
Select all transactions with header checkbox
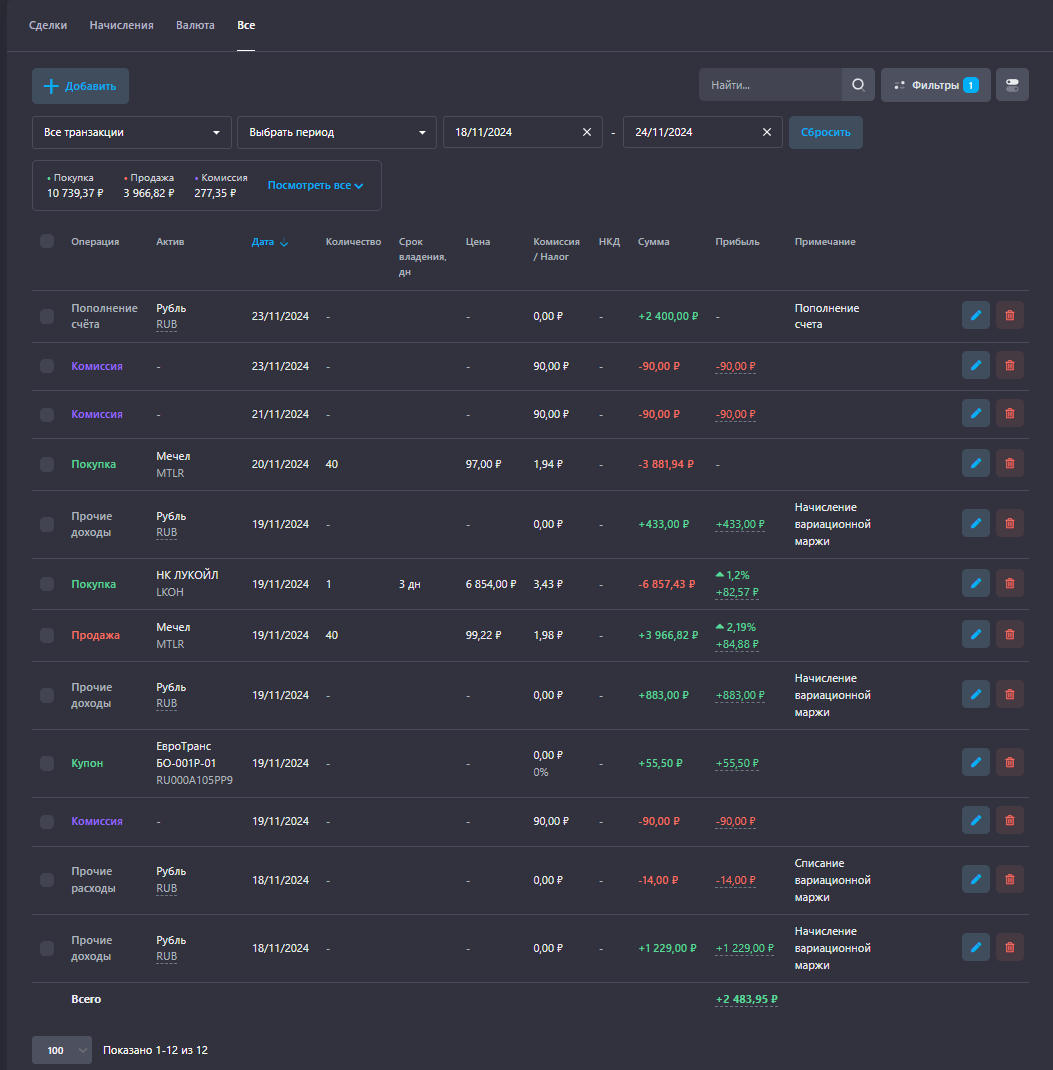pyautogui.click(x=47, y=241)
